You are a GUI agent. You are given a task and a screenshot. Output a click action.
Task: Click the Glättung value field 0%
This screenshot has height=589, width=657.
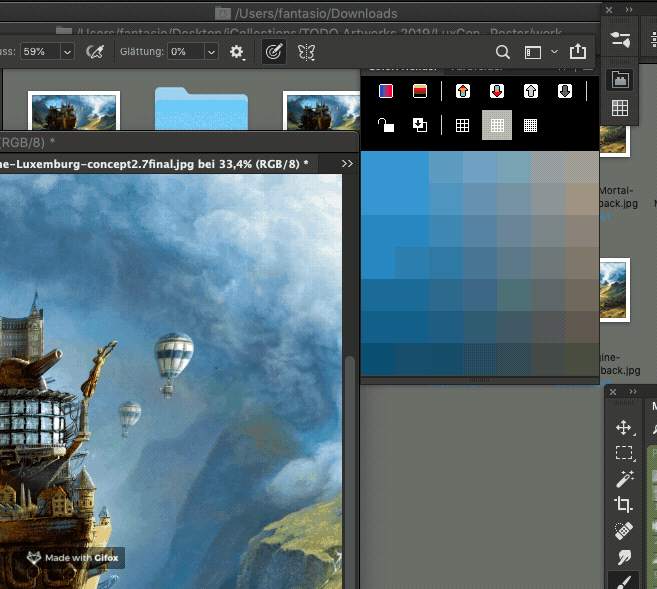coord(186,52)
